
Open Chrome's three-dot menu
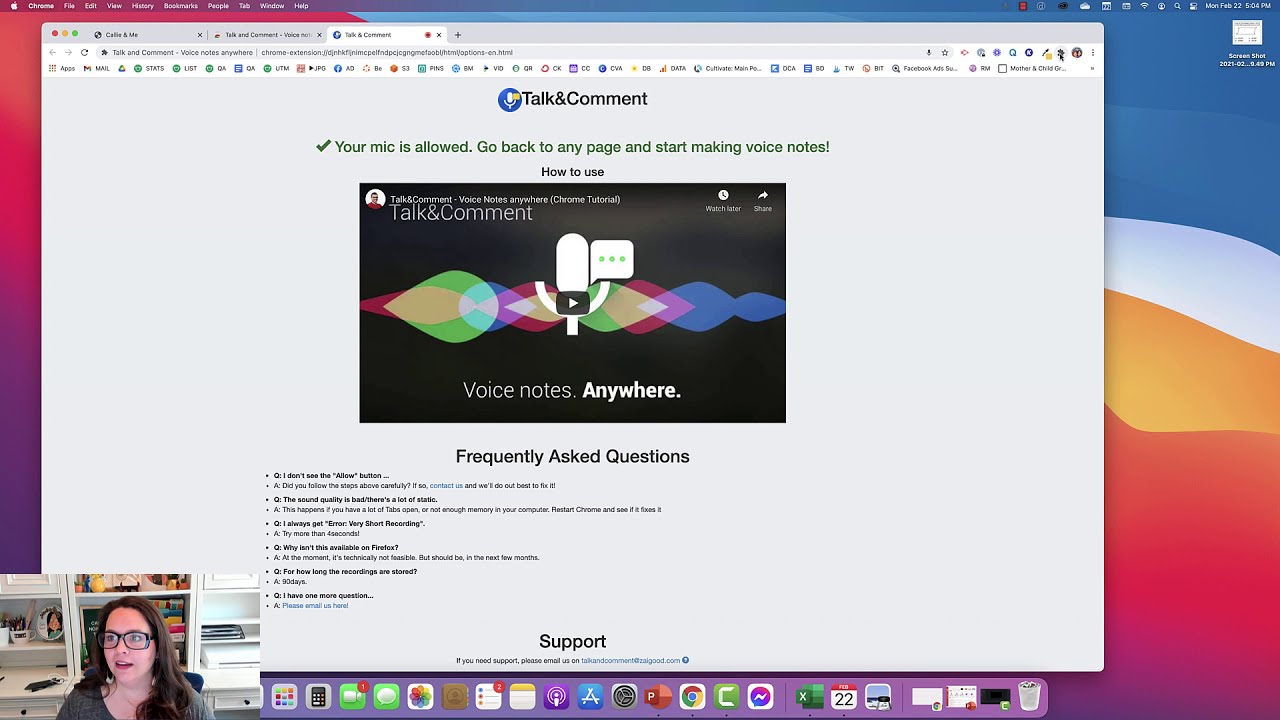[1093, 53]
